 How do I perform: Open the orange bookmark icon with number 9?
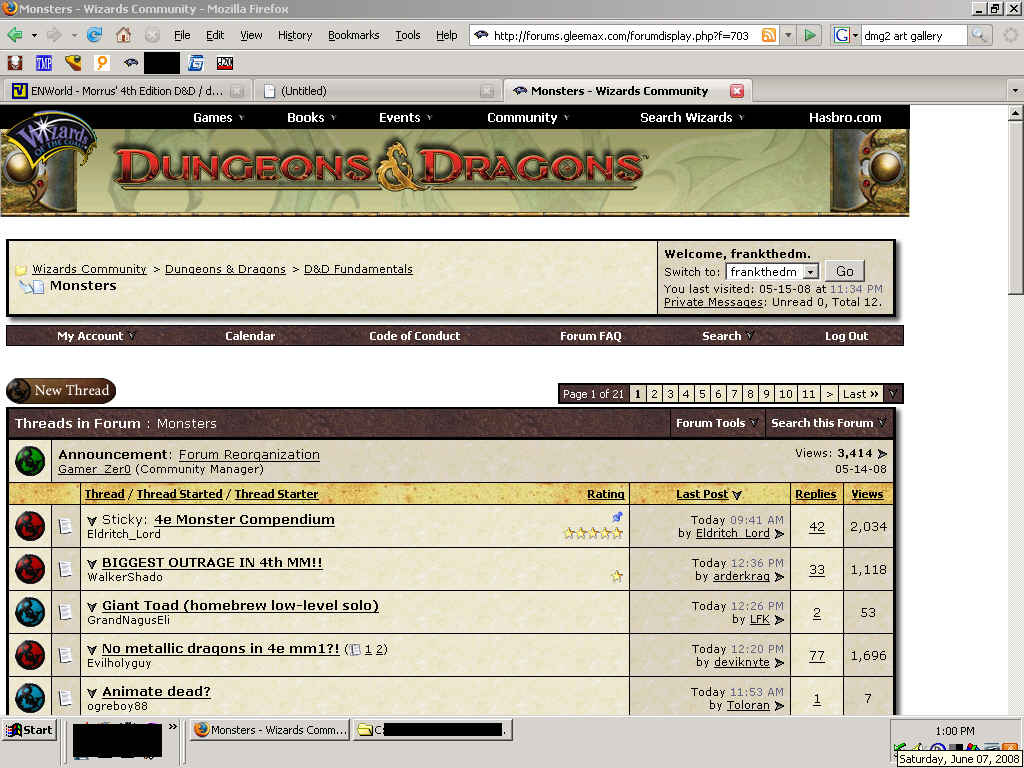tap(102, 63)
